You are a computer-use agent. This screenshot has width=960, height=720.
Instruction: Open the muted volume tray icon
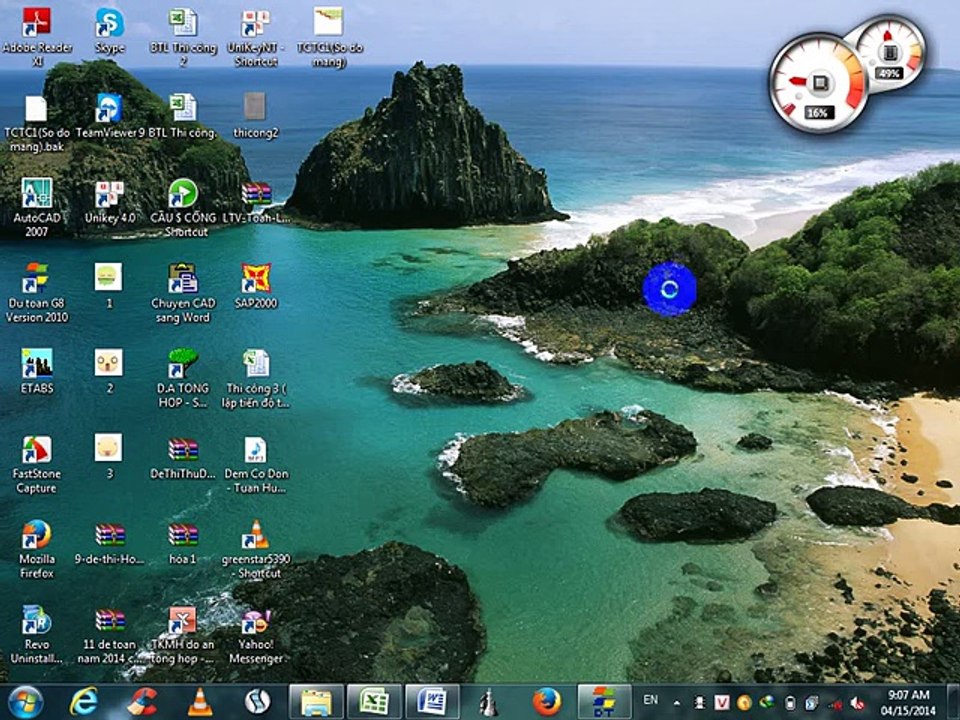point(857,703)
